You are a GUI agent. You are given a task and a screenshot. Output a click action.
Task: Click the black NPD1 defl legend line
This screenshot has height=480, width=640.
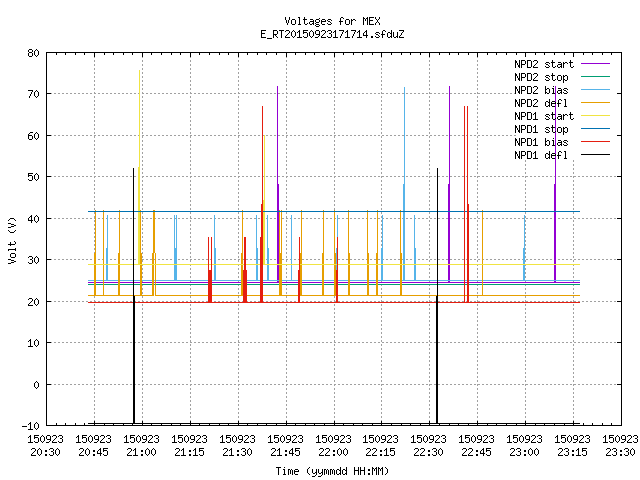coord(595,155)
